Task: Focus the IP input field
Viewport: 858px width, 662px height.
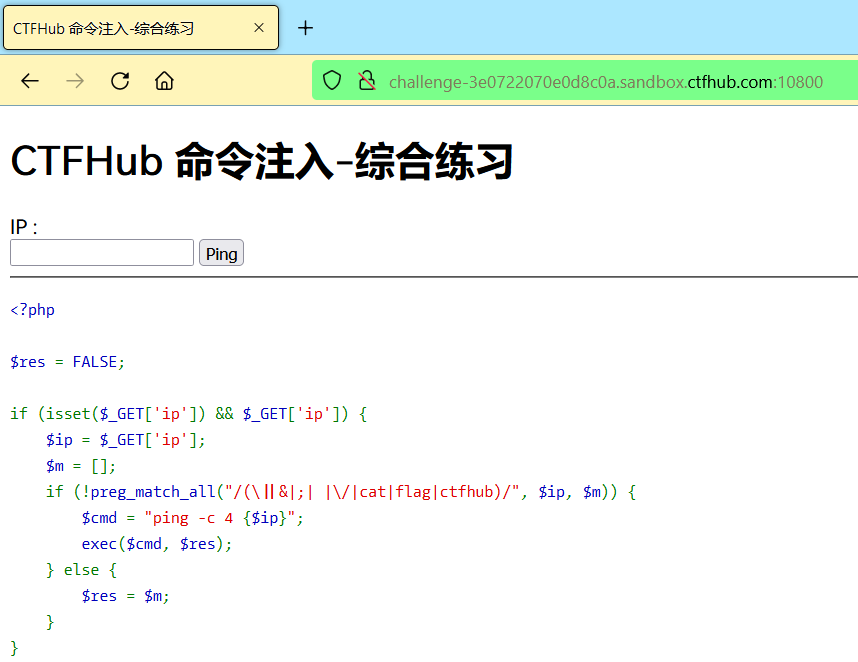Action: (x=102, y=253)
